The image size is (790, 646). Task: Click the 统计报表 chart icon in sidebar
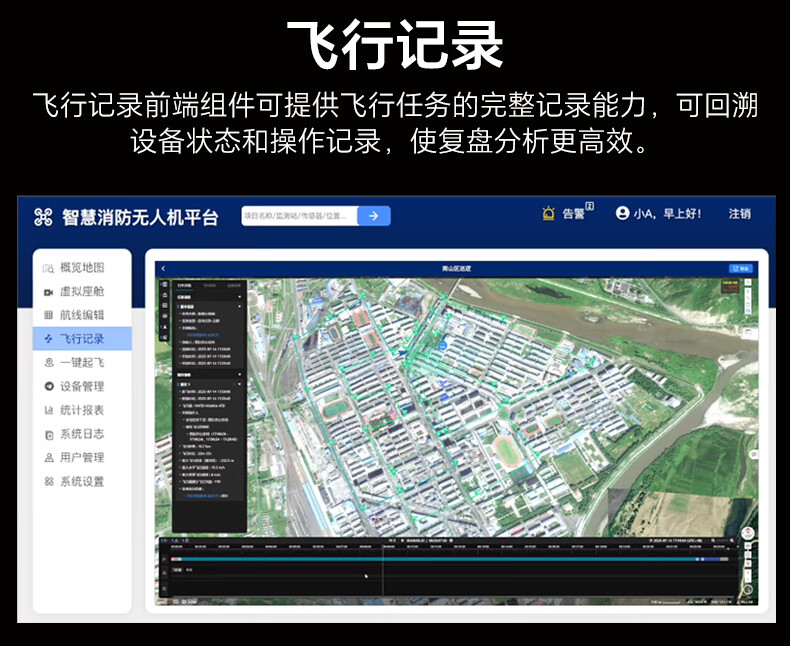point(48,410)
